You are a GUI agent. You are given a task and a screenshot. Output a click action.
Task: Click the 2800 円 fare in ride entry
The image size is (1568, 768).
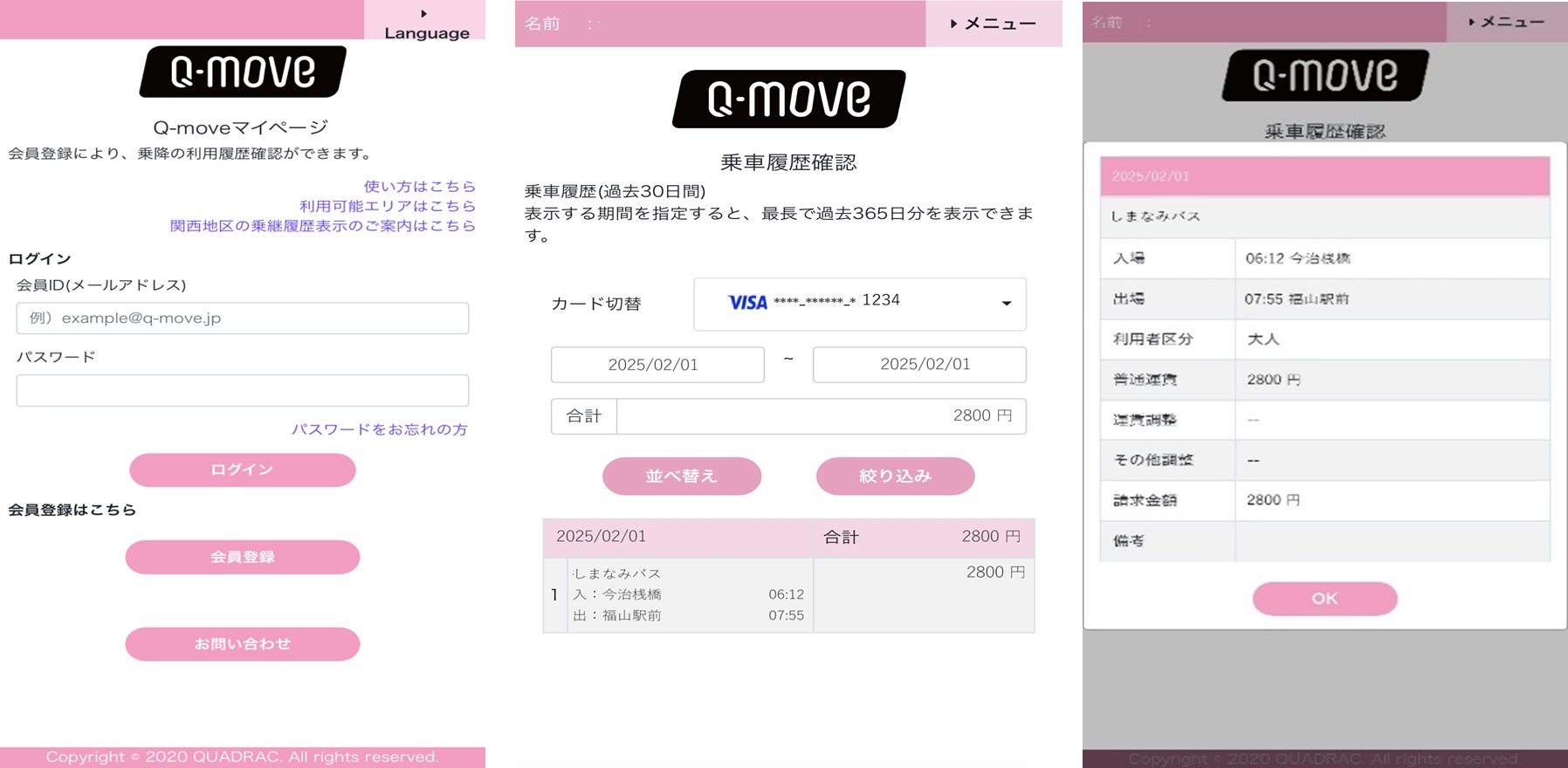[x=995, y=573]
